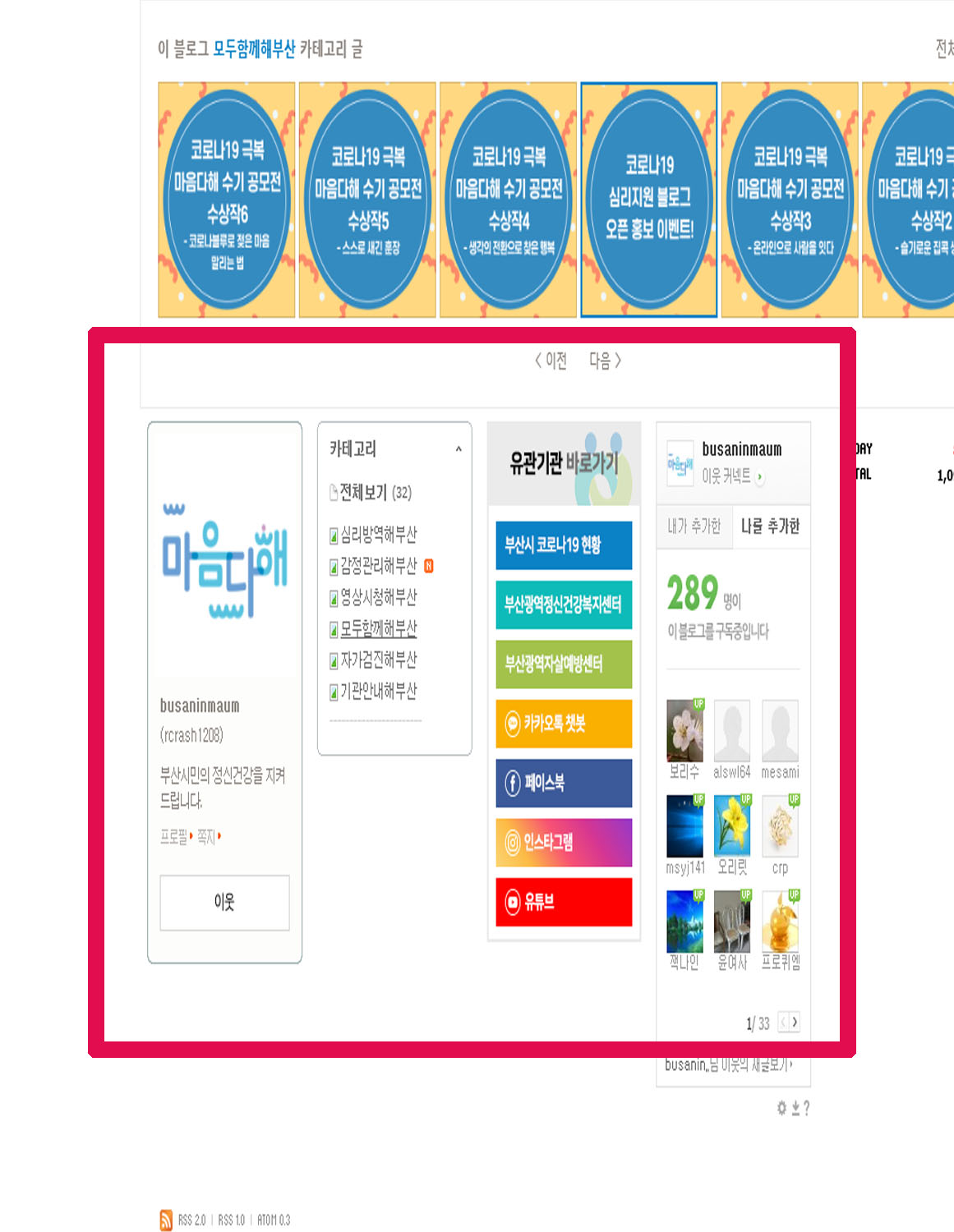Open the 페이스북 banner link
Screen dimensions: 954x1232
click(x=564, y=783)
